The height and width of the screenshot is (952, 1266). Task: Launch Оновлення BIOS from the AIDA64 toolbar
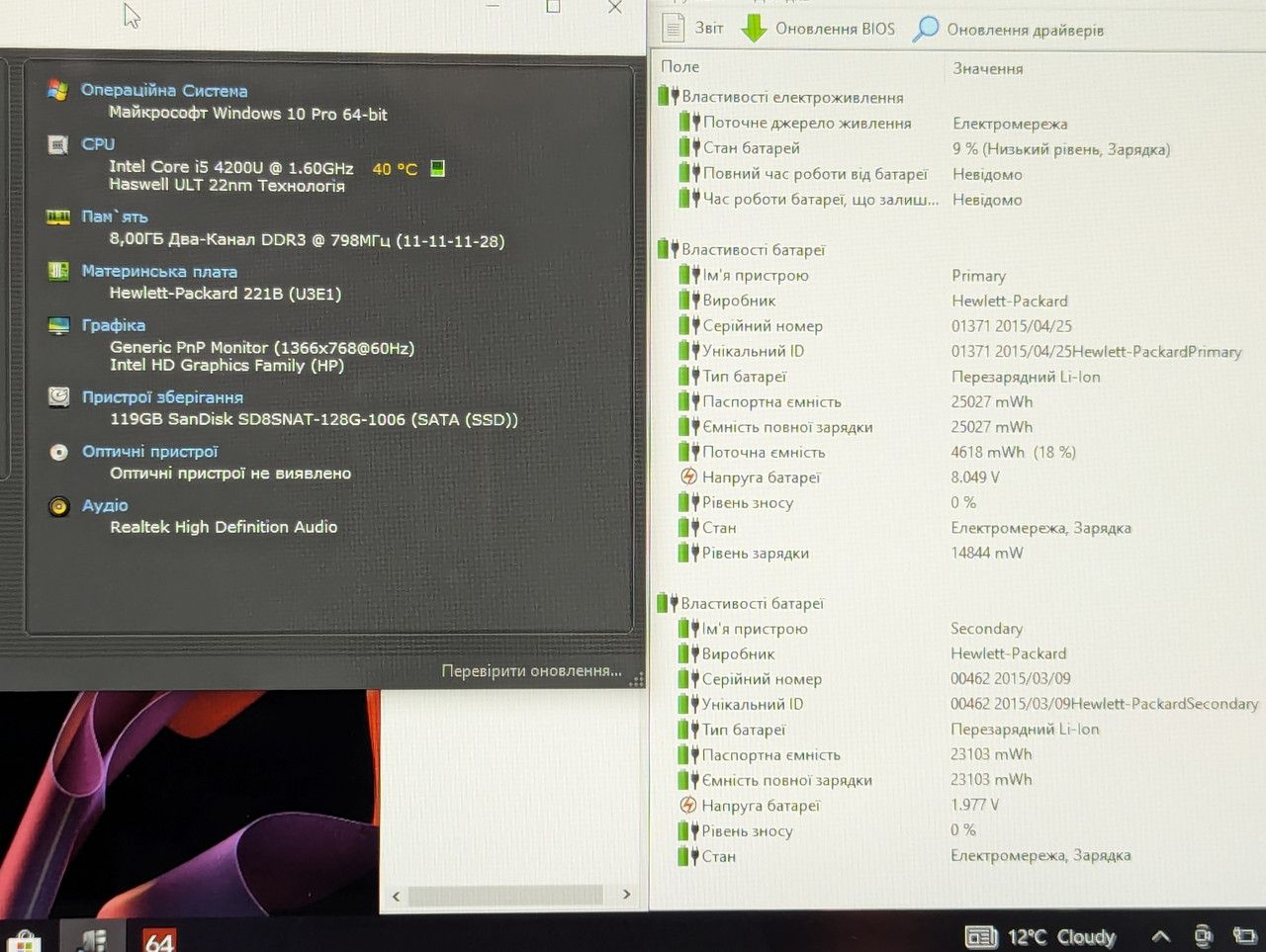818,29
